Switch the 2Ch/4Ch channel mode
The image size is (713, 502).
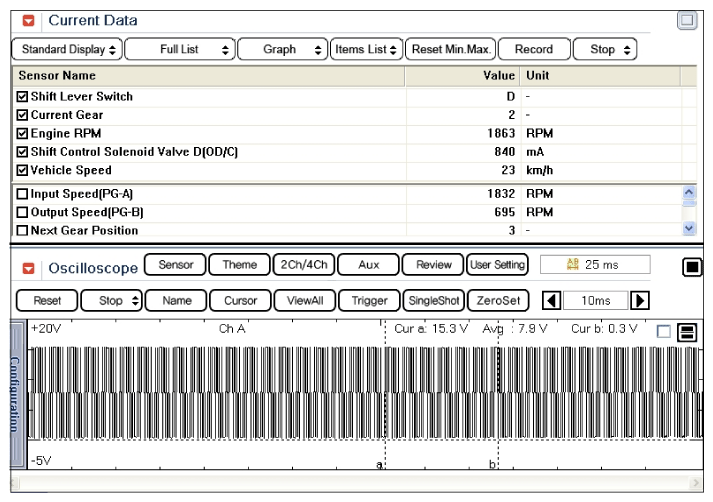click(x=304, y=265)
